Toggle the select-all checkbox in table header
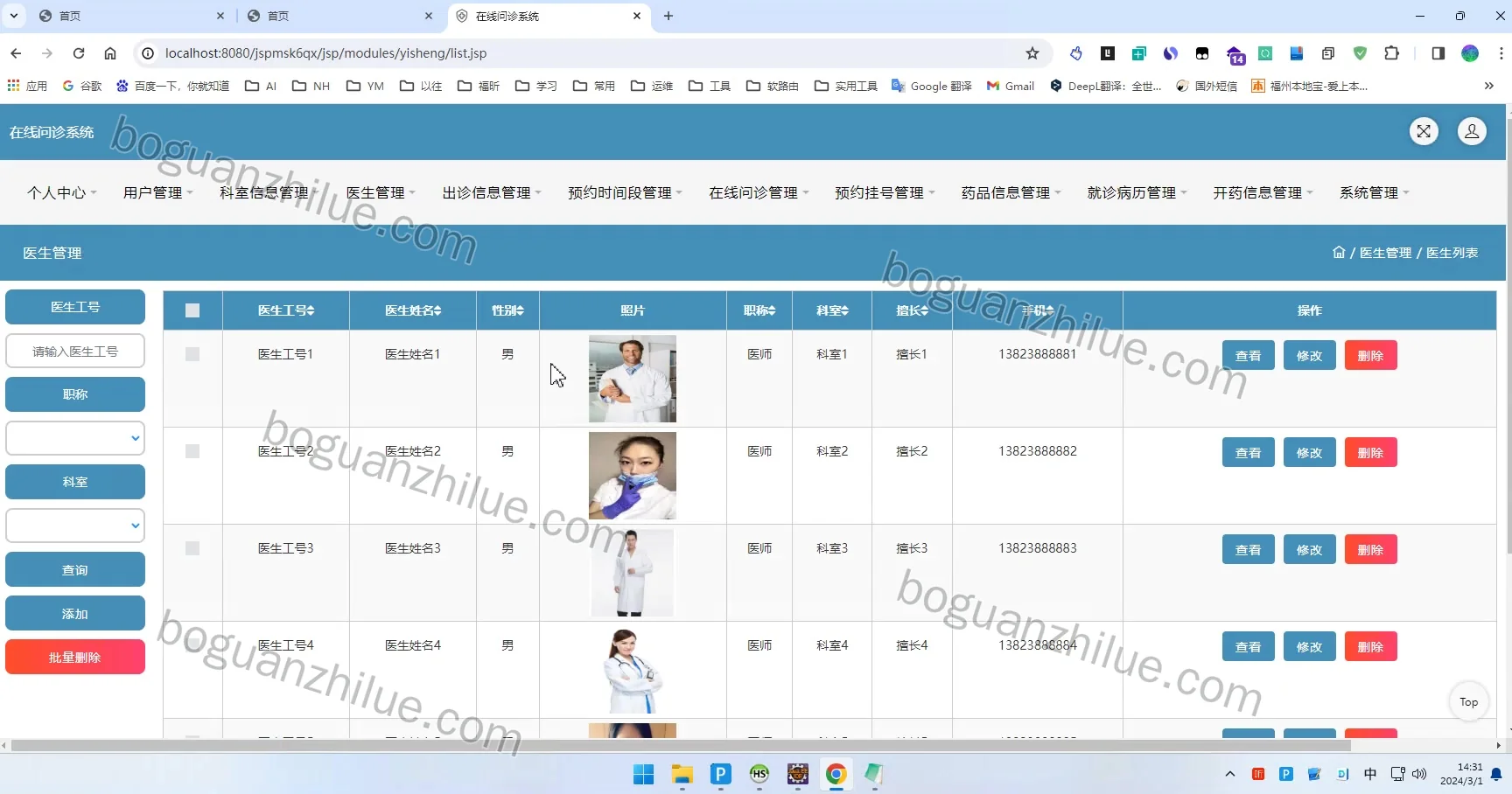This screenshot has height=794, width=1512. (x=192, y=310)
